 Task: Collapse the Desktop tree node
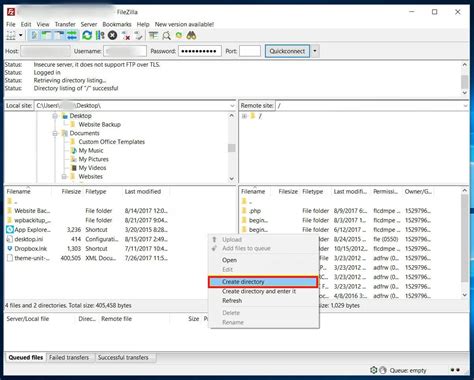(55, 116)
